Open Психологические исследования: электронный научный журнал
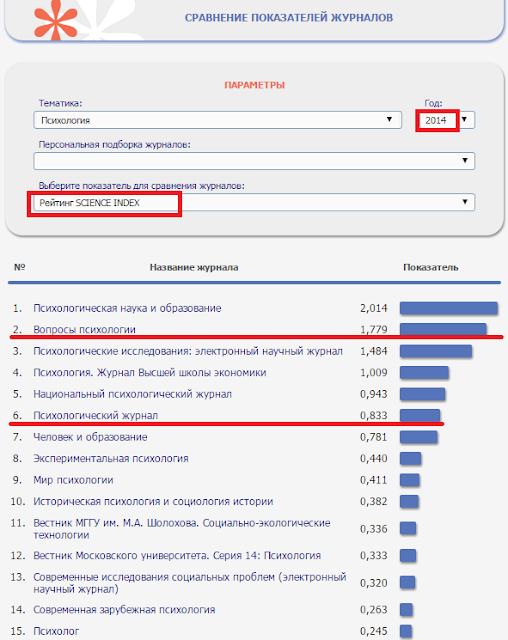508x640 pixels. [x=188, y=351]
